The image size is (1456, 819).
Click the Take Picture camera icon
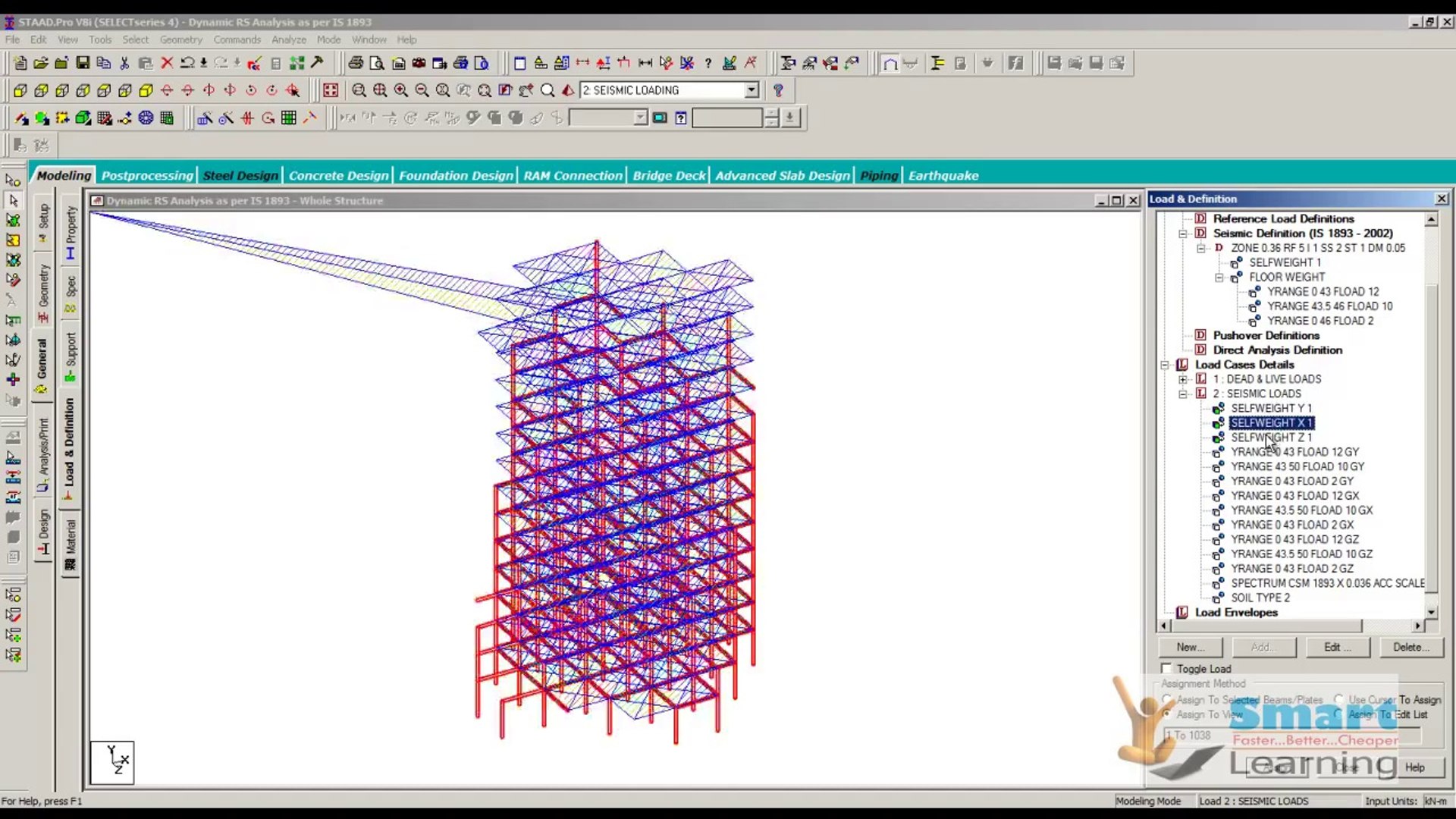[419, 63]
